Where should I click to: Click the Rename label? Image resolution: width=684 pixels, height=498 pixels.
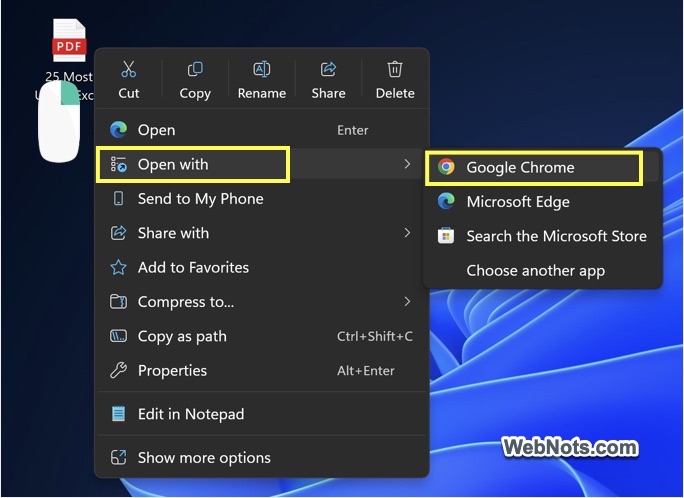(x=262, y=93)
